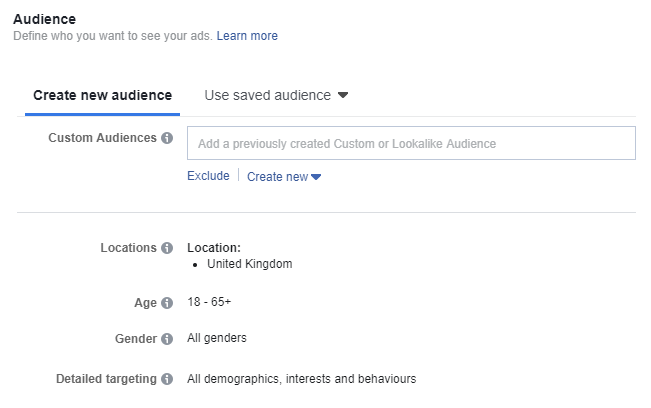Click the Custom Audiences info icon

[x=167, y=138]
